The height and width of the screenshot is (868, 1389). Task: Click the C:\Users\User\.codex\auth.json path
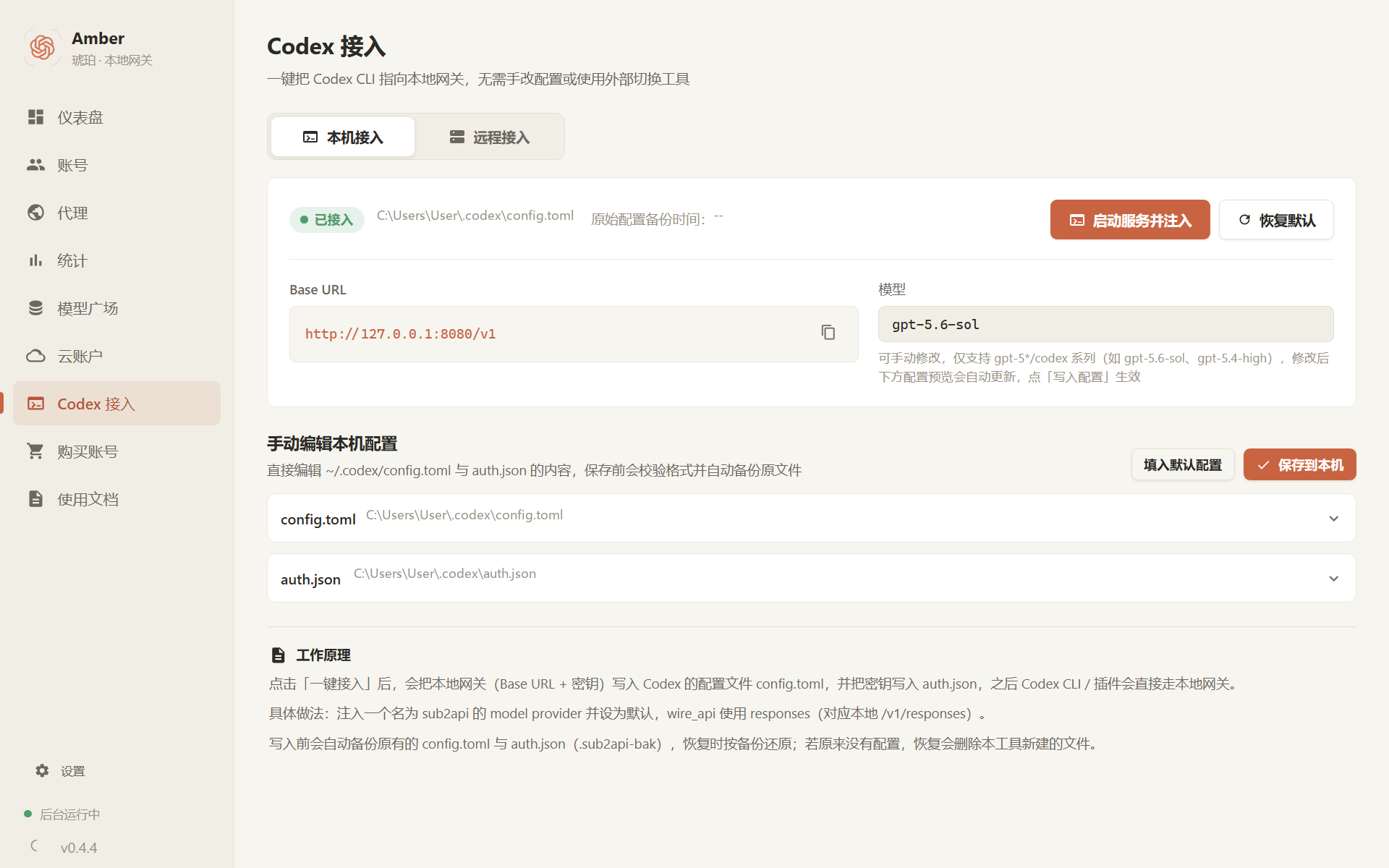tap(445, 574)
